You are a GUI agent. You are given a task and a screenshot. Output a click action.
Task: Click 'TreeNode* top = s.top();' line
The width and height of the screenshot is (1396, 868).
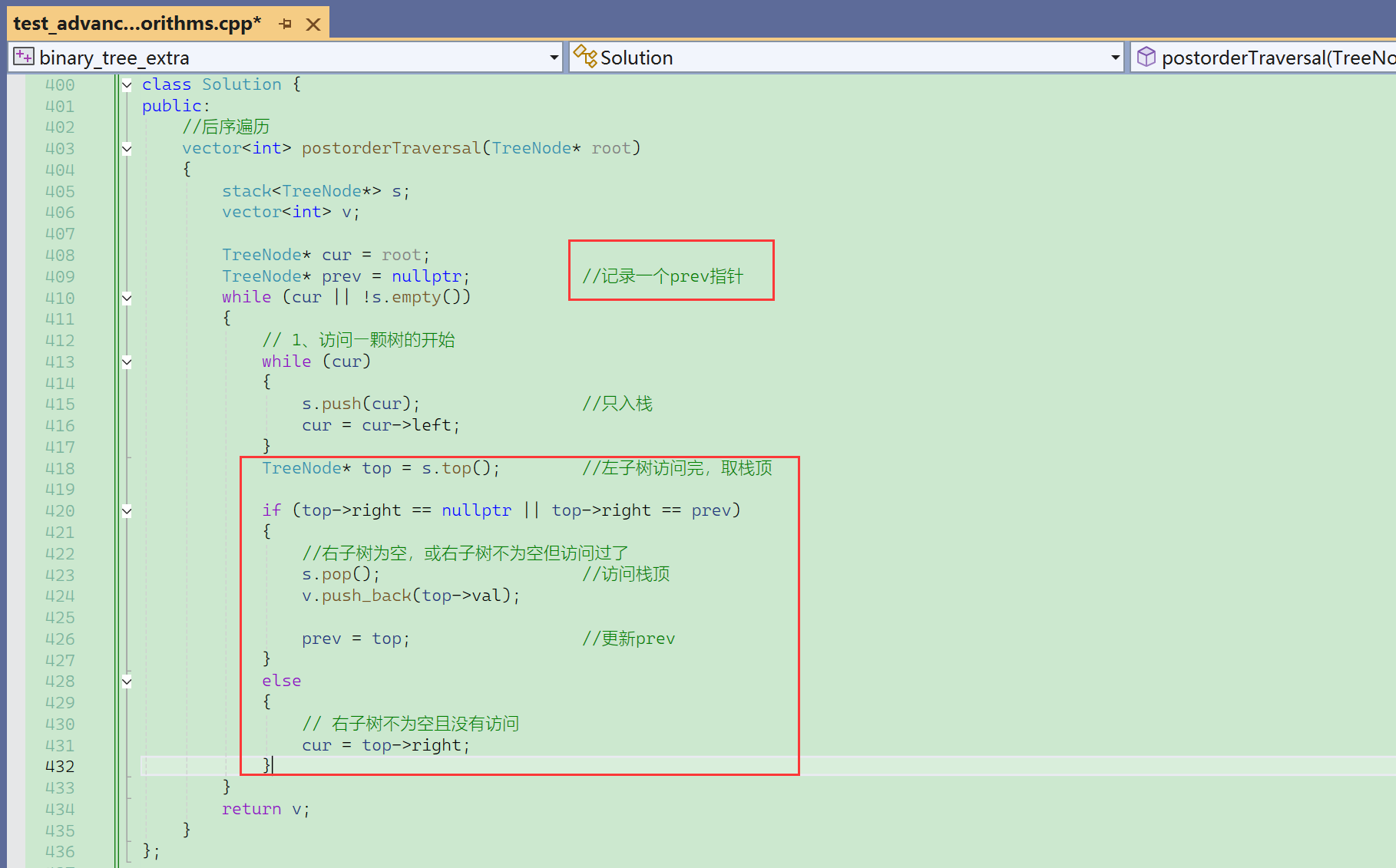(381, 468)
